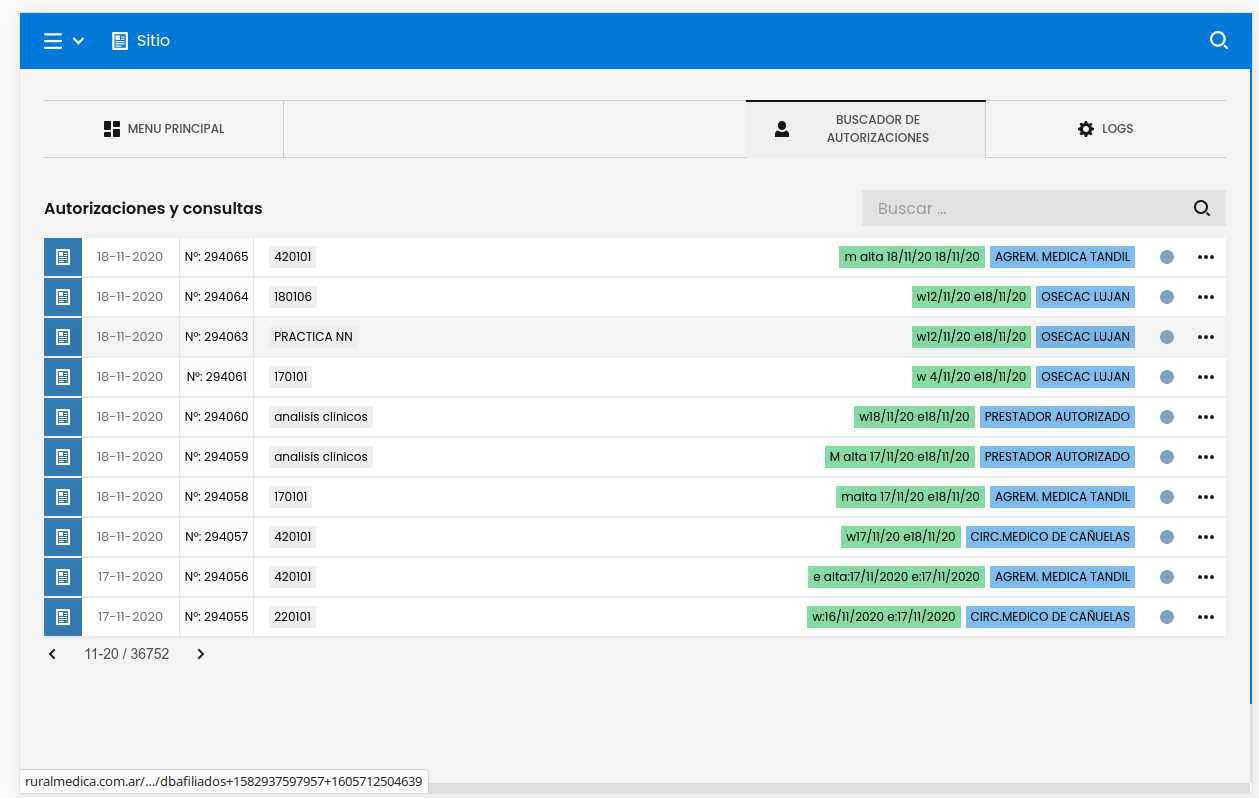The width and height of the screenshot is (1259, 798).
Task: Open the three-dot menu for Nº 294057
Action: coord(1206,537)
